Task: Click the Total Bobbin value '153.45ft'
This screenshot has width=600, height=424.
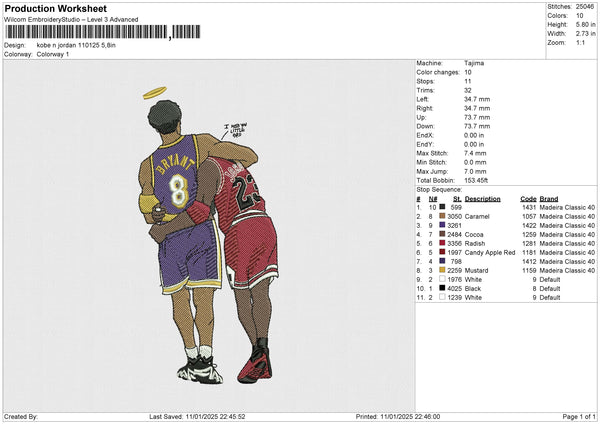Action: pyautogui.click(x=476, y=180)
